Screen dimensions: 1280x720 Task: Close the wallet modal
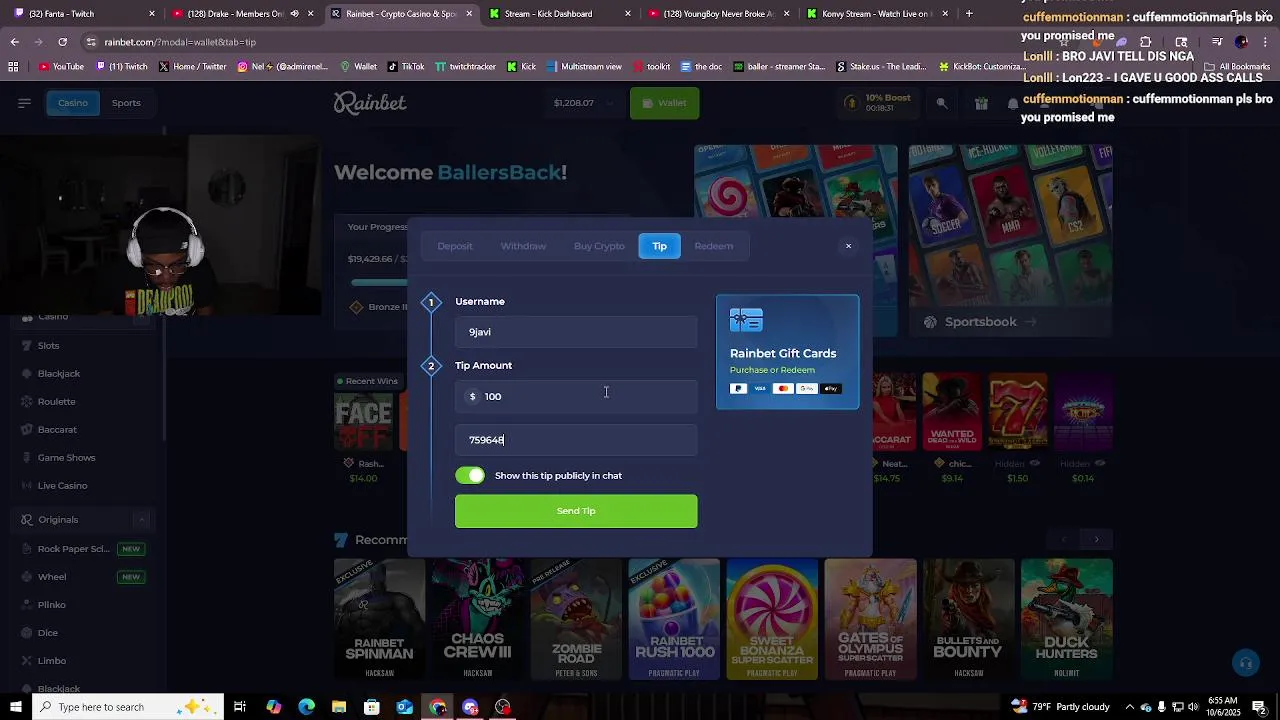click(848, 246)
